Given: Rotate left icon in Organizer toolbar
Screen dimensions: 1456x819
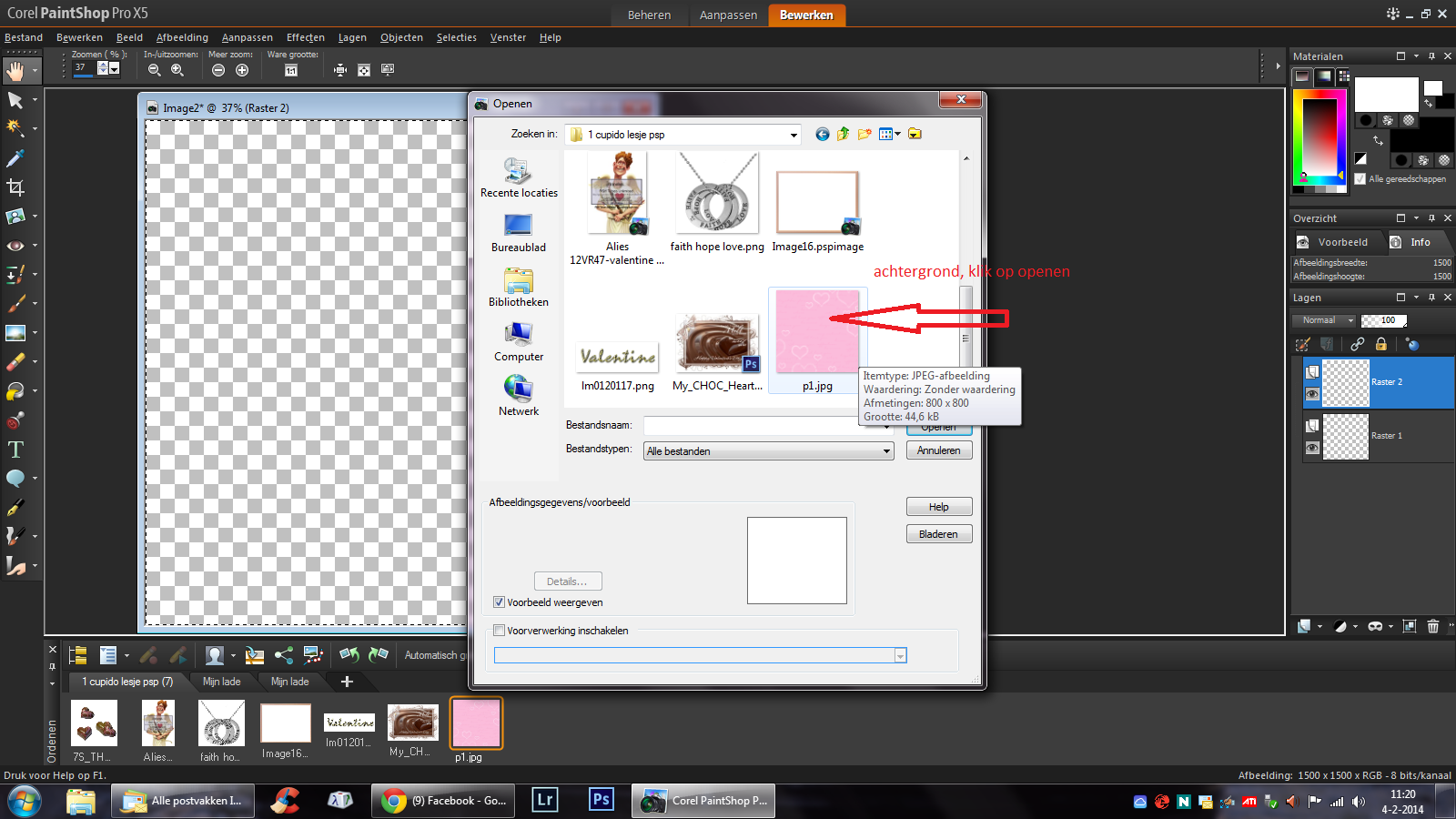Looking at the screenshot, I should (349, 654).
